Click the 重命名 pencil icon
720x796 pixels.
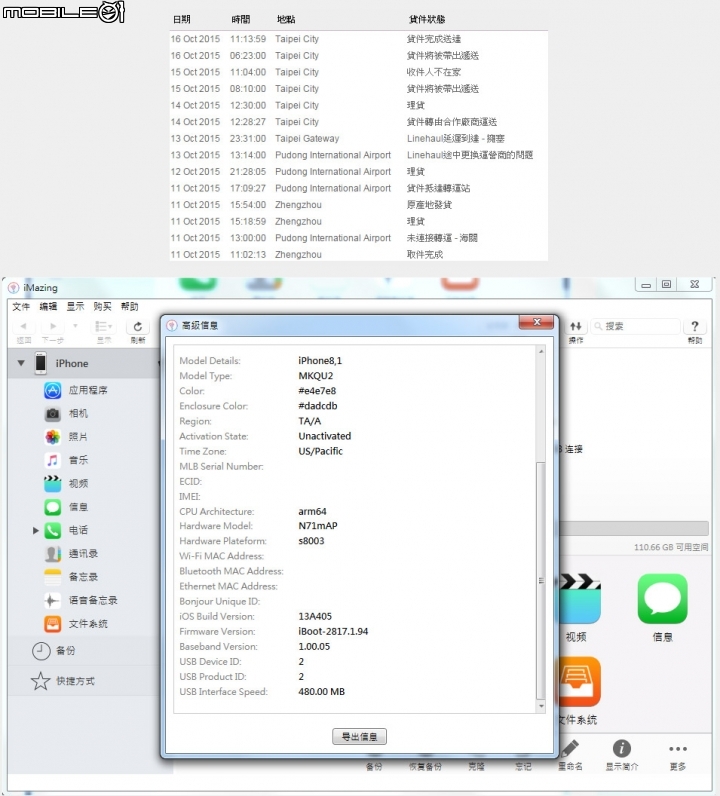[x=570, y=748]
